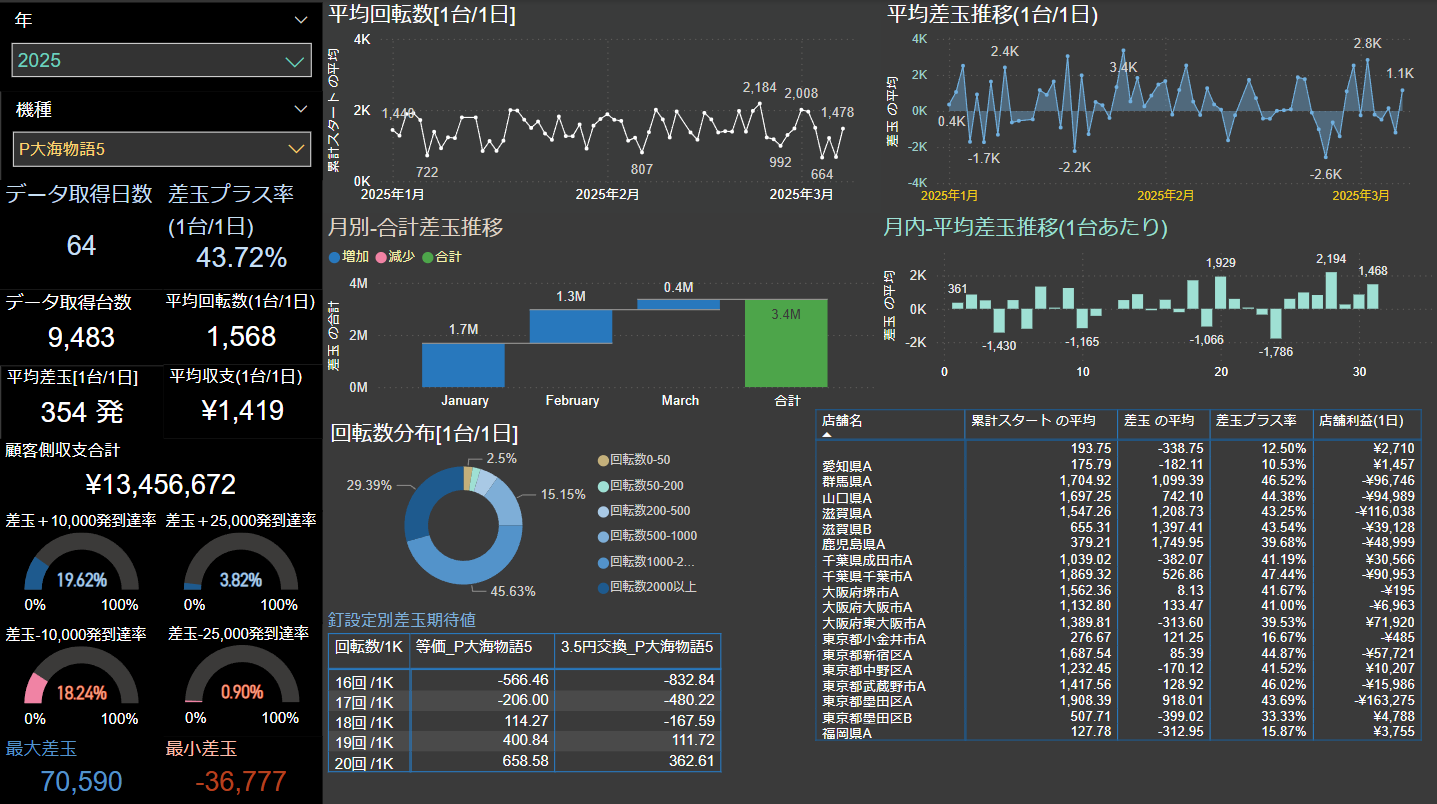The image size is (1437, 804).
Task: Click the 3.5円交換_P大海物語5 column header
Action: 637,647
